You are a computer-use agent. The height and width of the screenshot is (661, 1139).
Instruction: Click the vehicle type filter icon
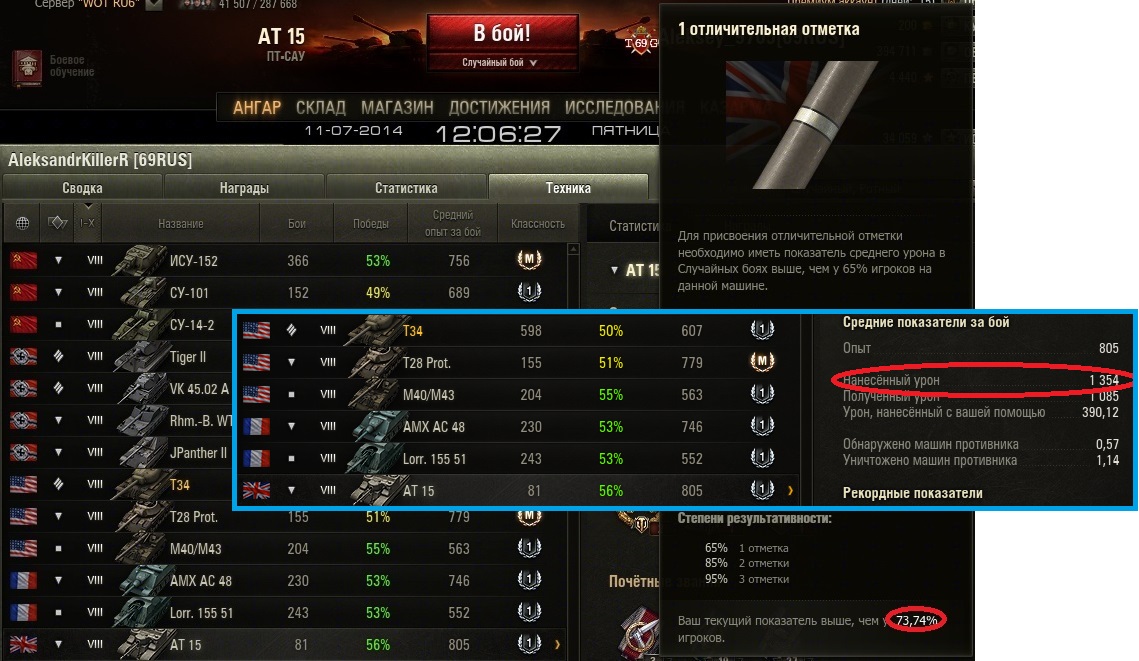pyautogui.click(x=57, y=223)
